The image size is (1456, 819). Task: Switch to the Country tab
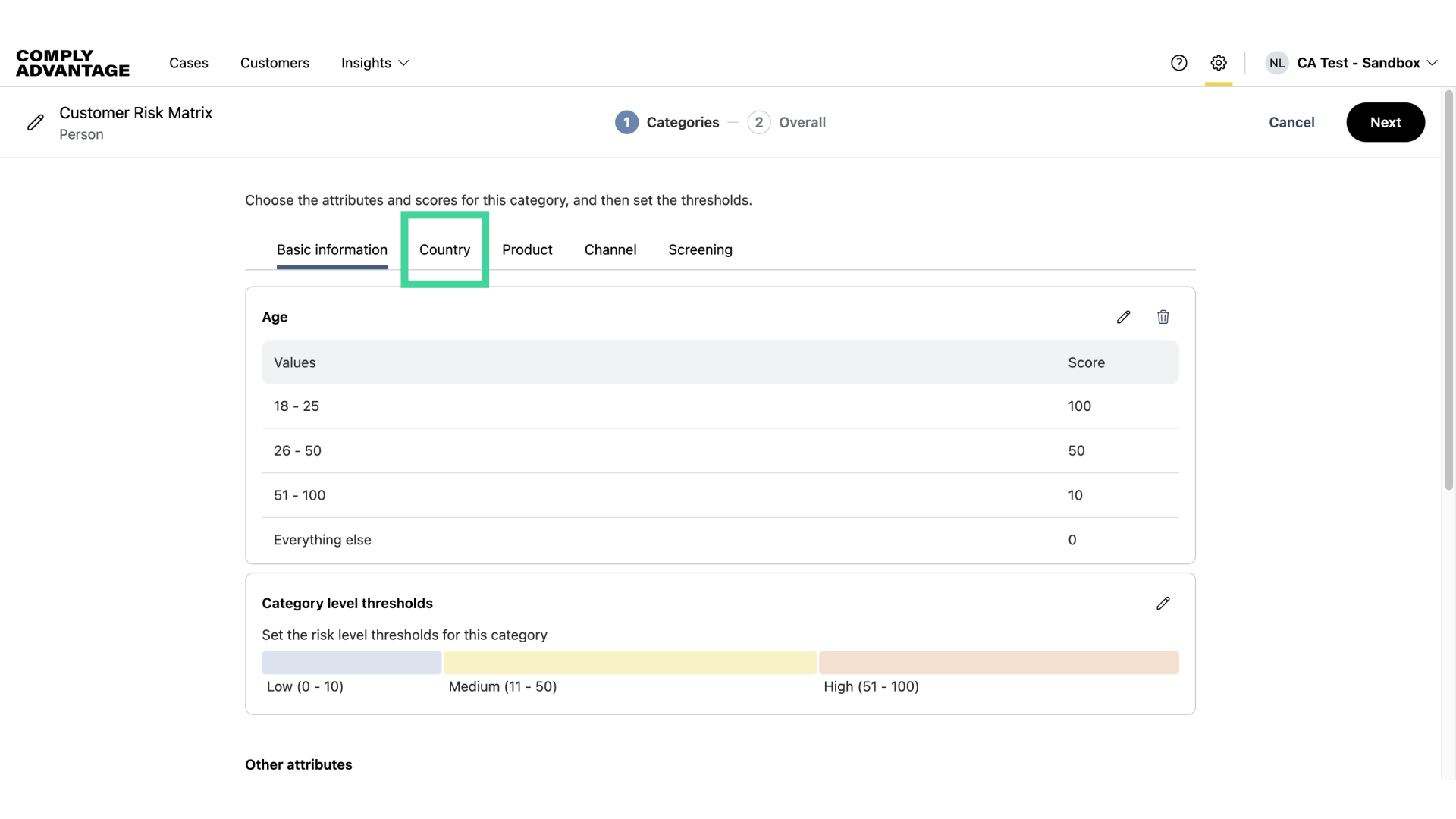pos(444,249)
